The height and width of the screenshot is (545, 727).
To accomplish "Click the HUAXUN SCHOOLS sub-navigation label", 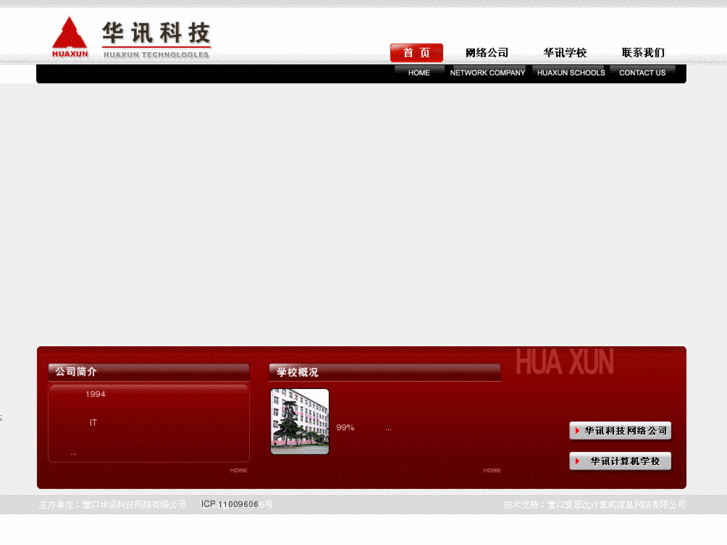I will pos(571,73).
